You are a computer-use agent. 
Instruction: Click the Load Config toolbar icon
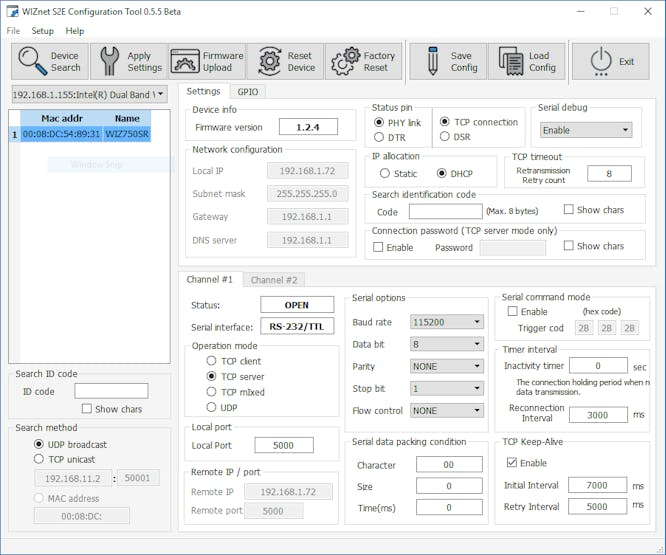(x=509, y=62)
